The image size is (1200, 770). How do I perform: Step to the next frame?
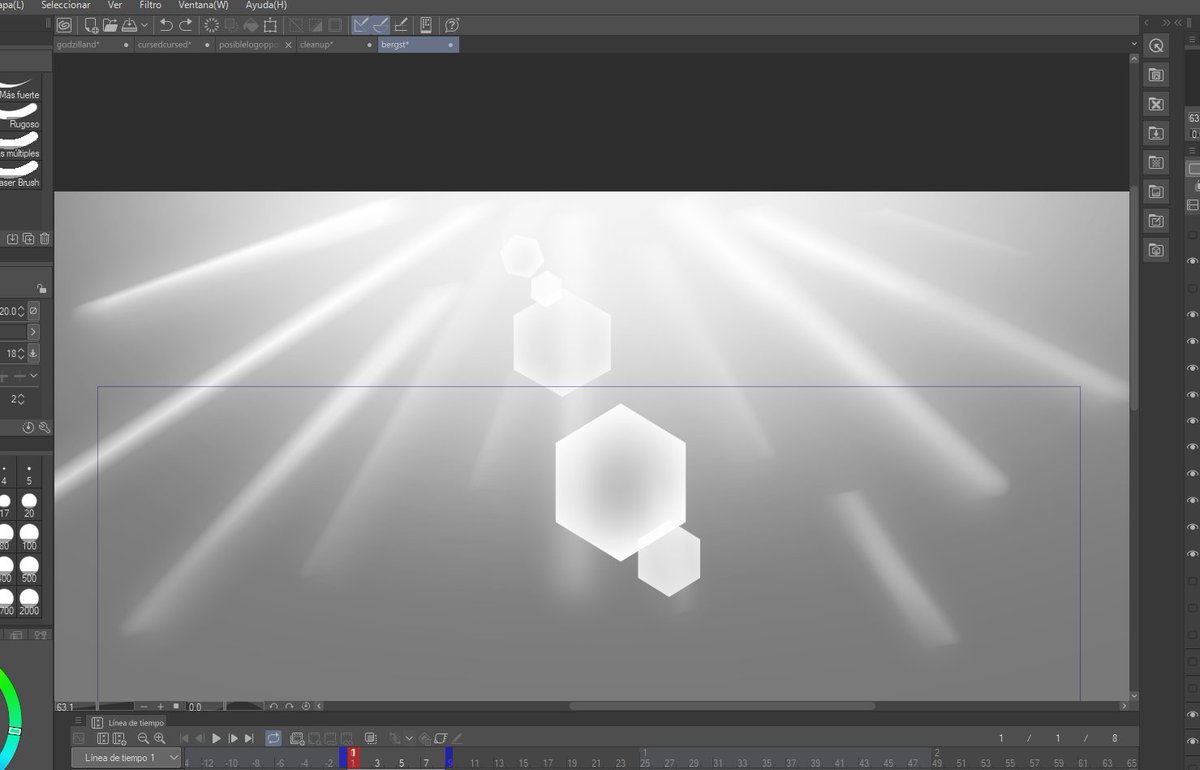pyautogui.click(x=233, y=738)
